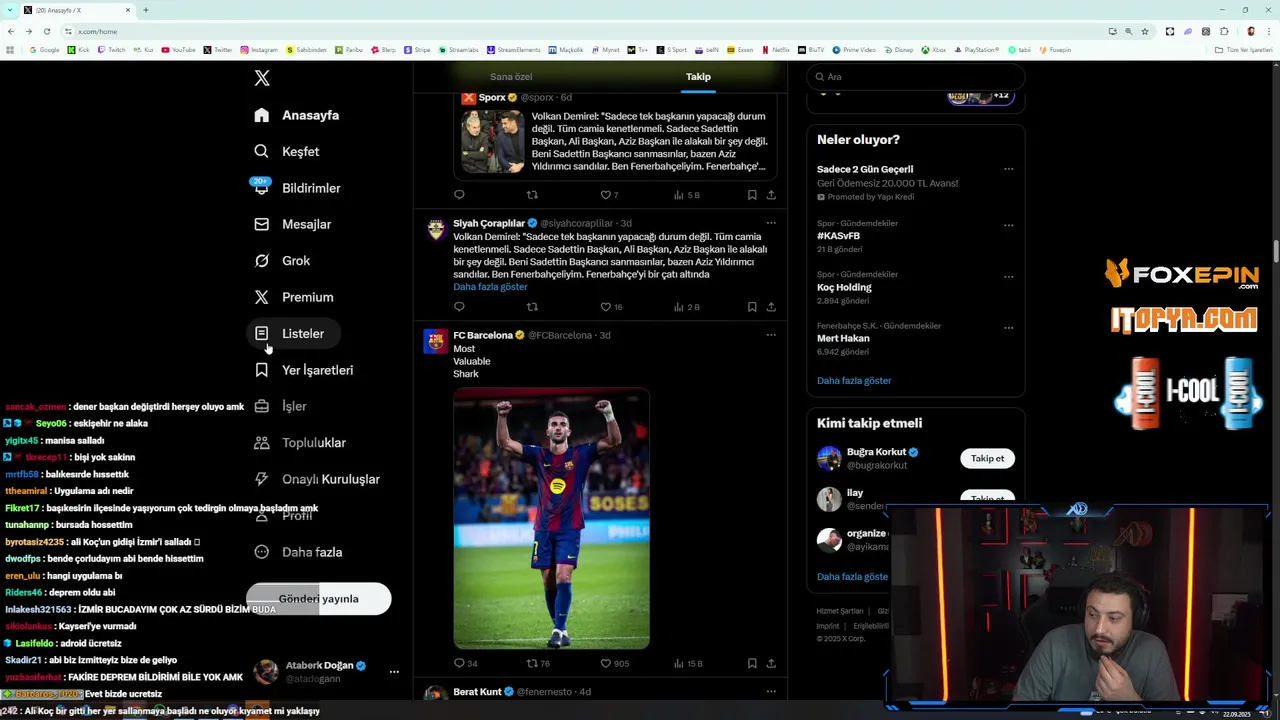Open options for the Sadece 2 Gün Geçerli ad
The image size is (1280, 720).
click(1008, 169)
